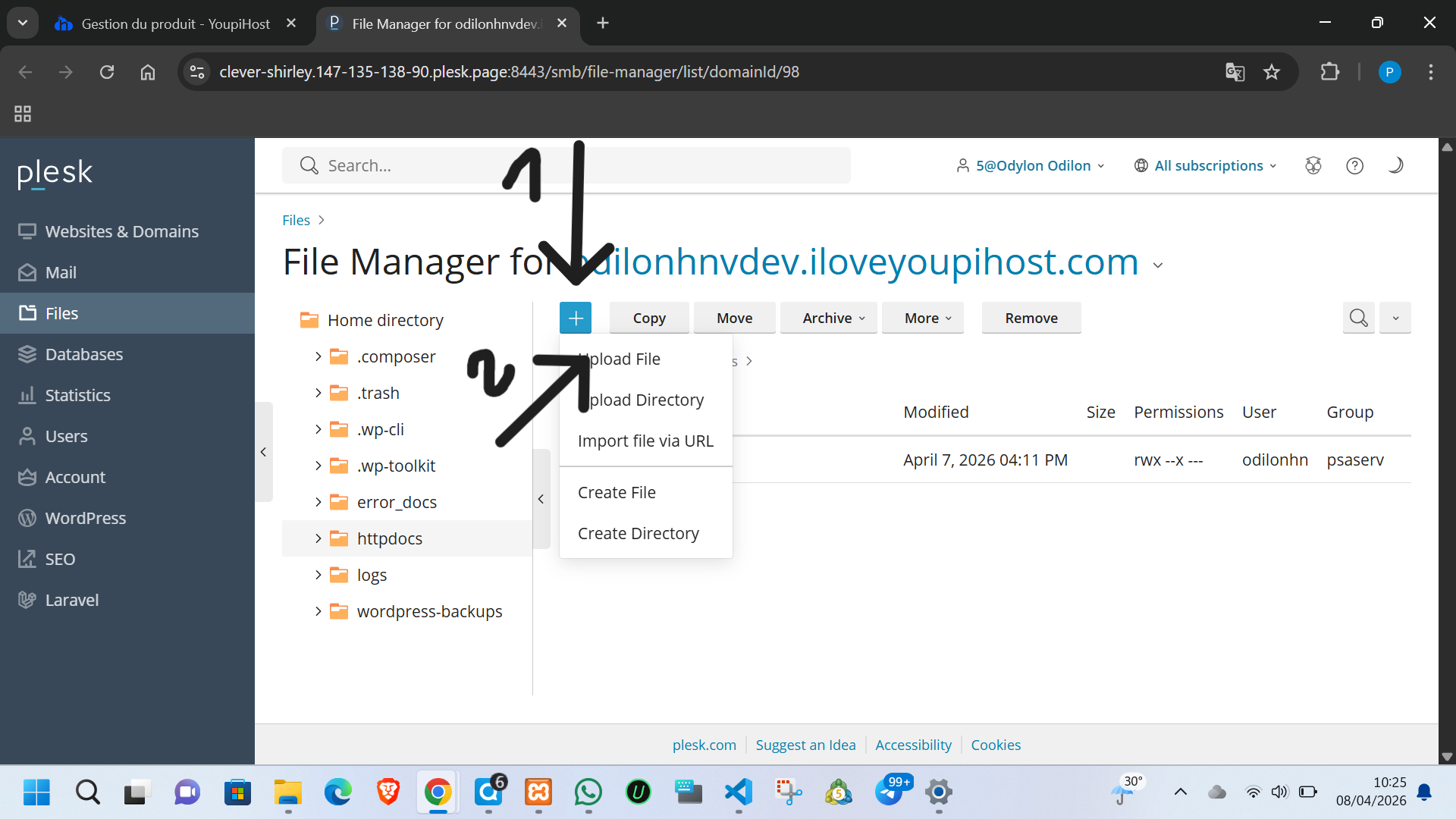Expand the httpdocs folder
This screenshot has height=819, width=1456.
318,538
